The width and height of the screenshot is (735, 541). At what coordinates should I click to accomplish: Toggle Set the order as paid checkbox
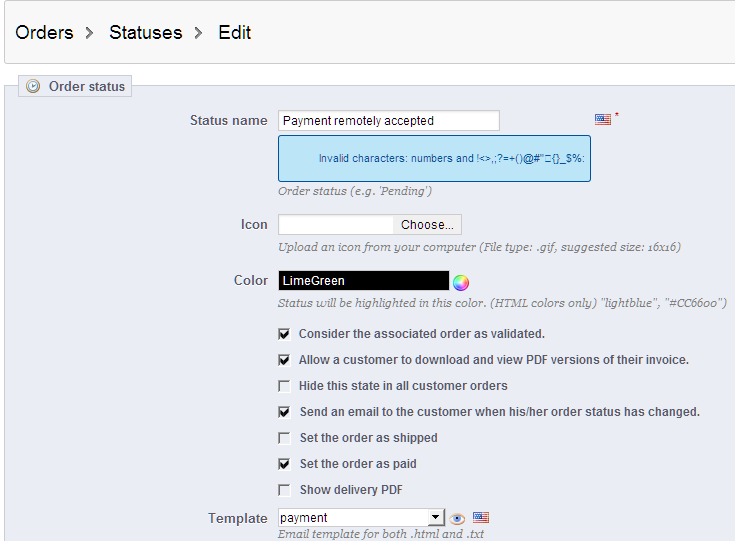(285, 464)
